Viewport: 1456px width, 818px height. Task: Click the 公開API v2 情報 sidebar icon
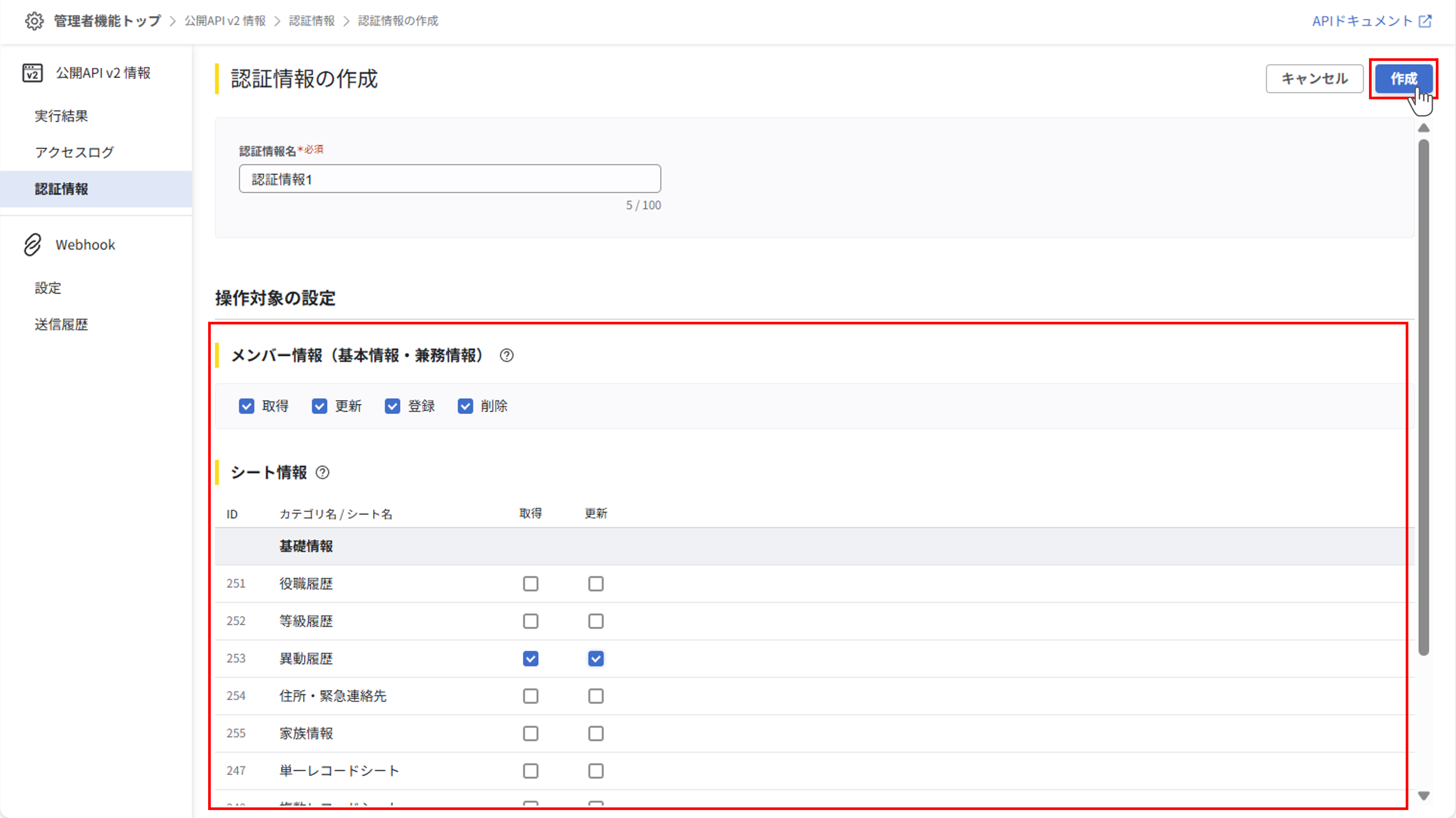(32, 73)
